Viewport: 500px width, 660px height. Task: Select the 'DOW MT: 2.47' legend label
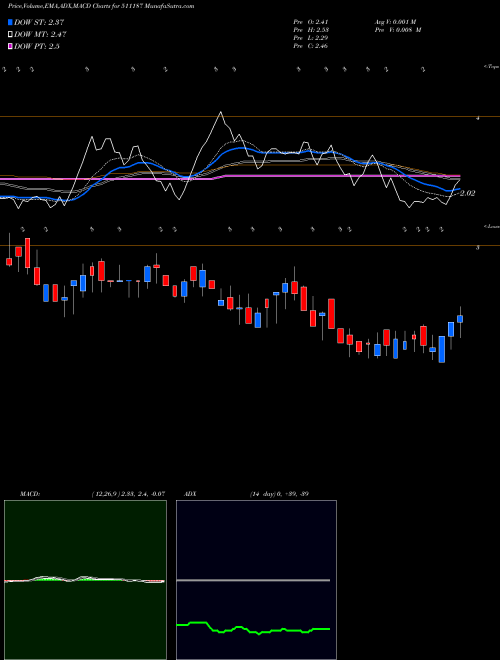coord(40,34)
